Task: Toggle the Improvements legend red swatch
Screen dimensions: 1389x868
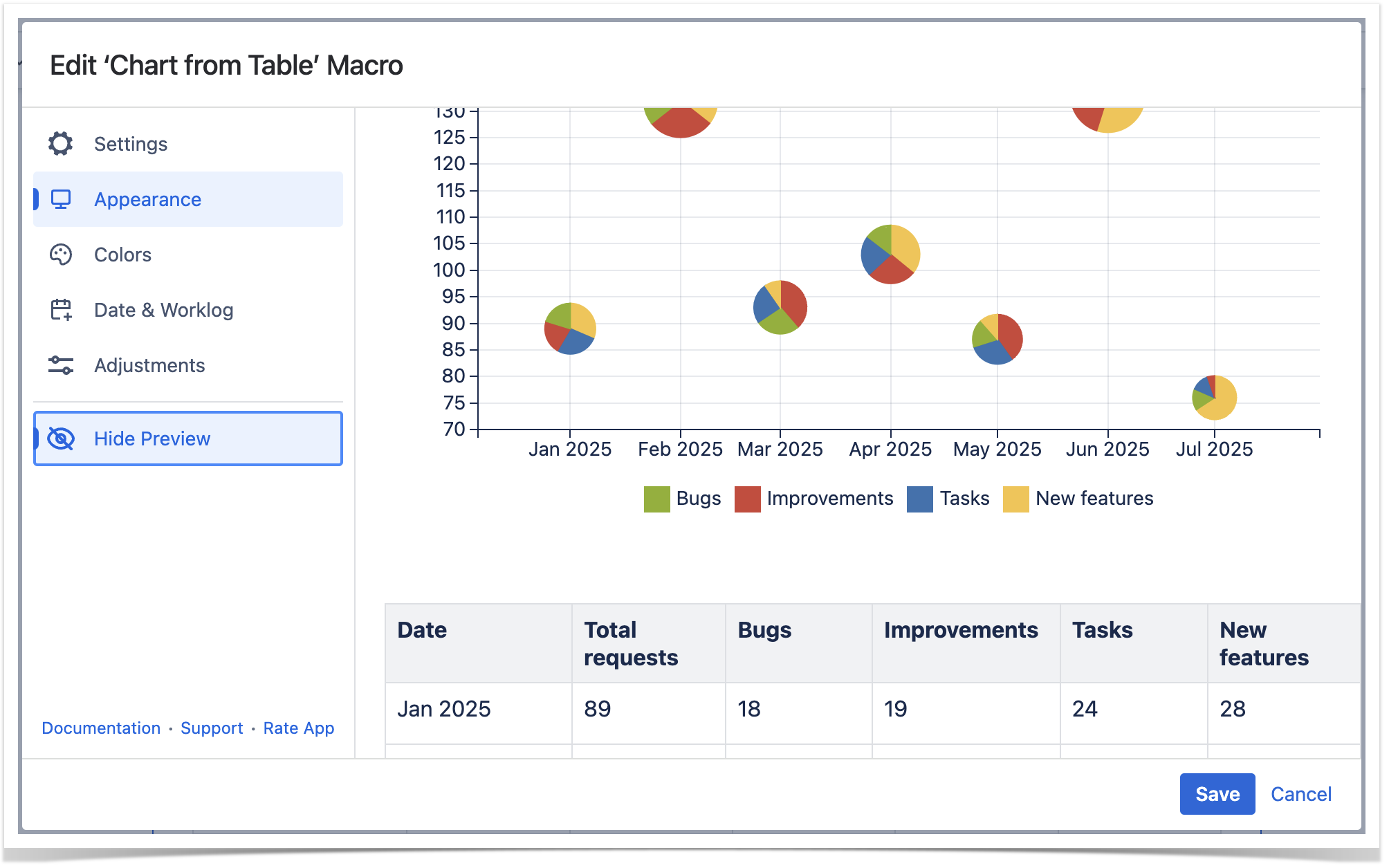Action: coord(747,499)
